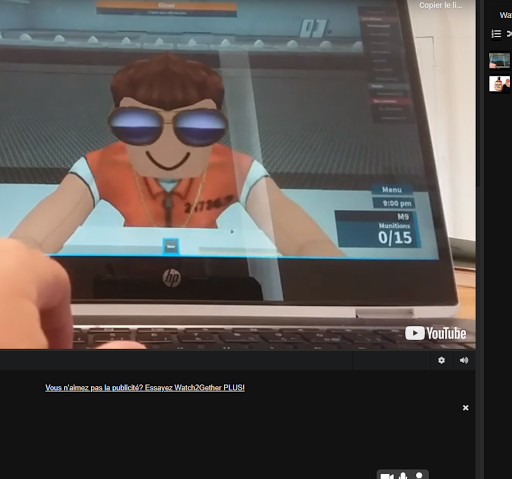Mute the player volume speaker

[464, 360]
